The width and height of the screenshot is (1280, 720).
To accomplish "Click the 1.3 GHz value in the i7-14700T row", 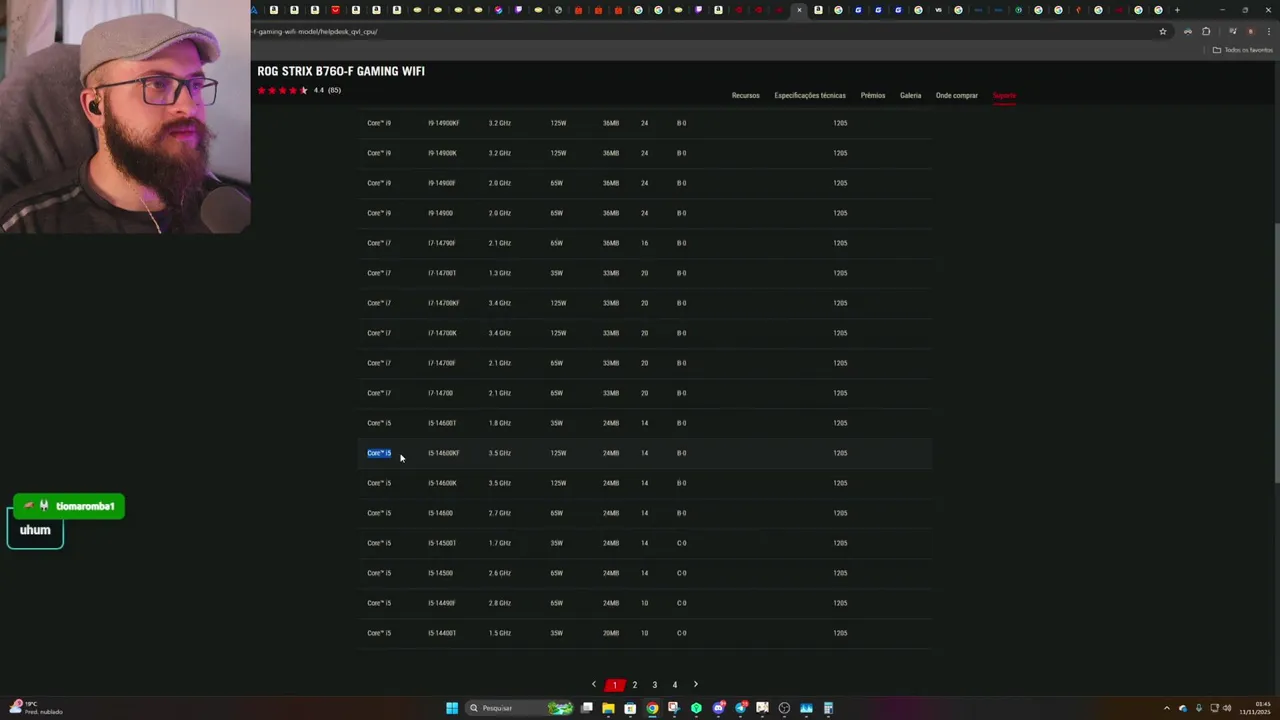I will [500, 273].
